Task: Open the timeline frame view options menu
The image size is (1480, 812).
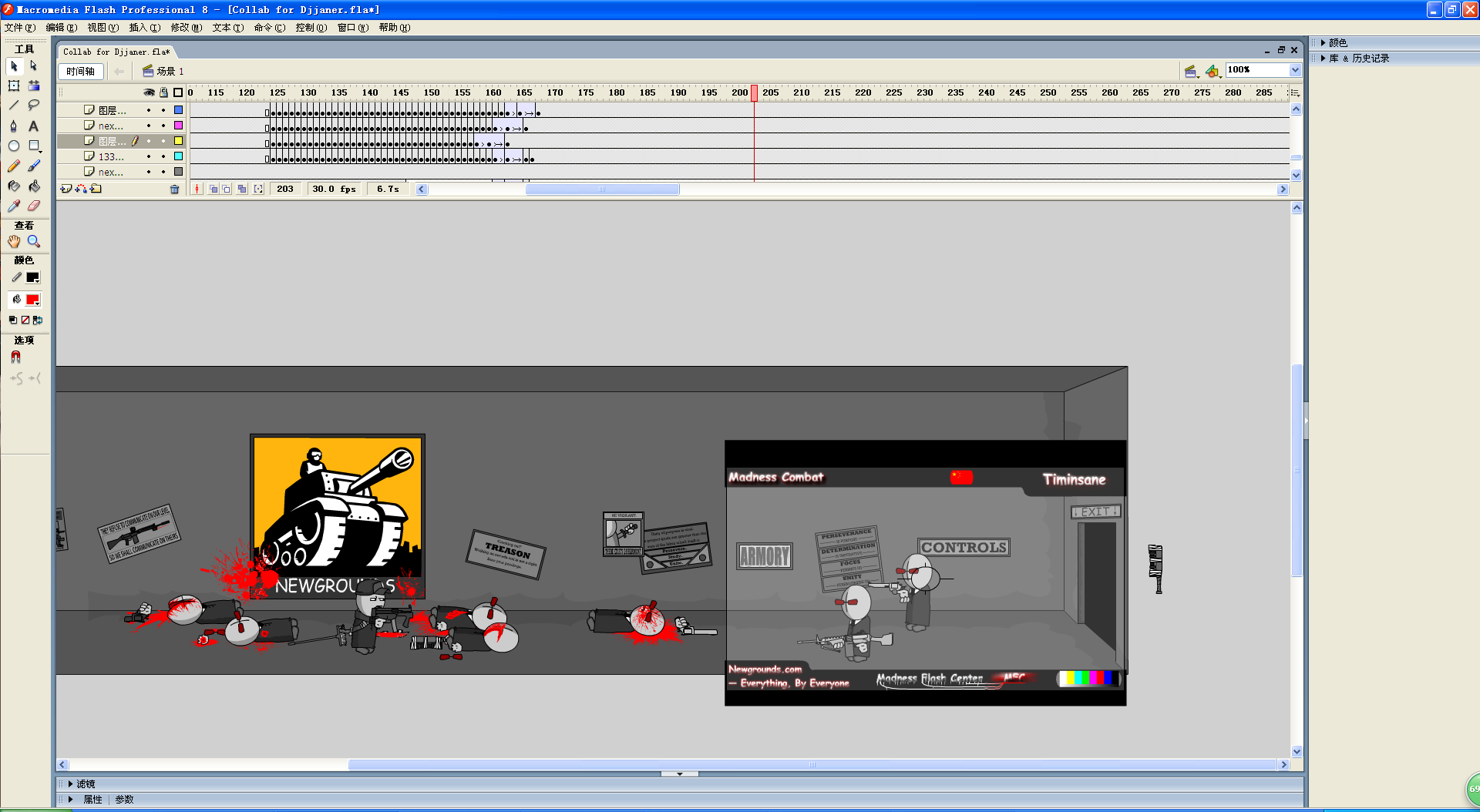Action: (1295, 92)
